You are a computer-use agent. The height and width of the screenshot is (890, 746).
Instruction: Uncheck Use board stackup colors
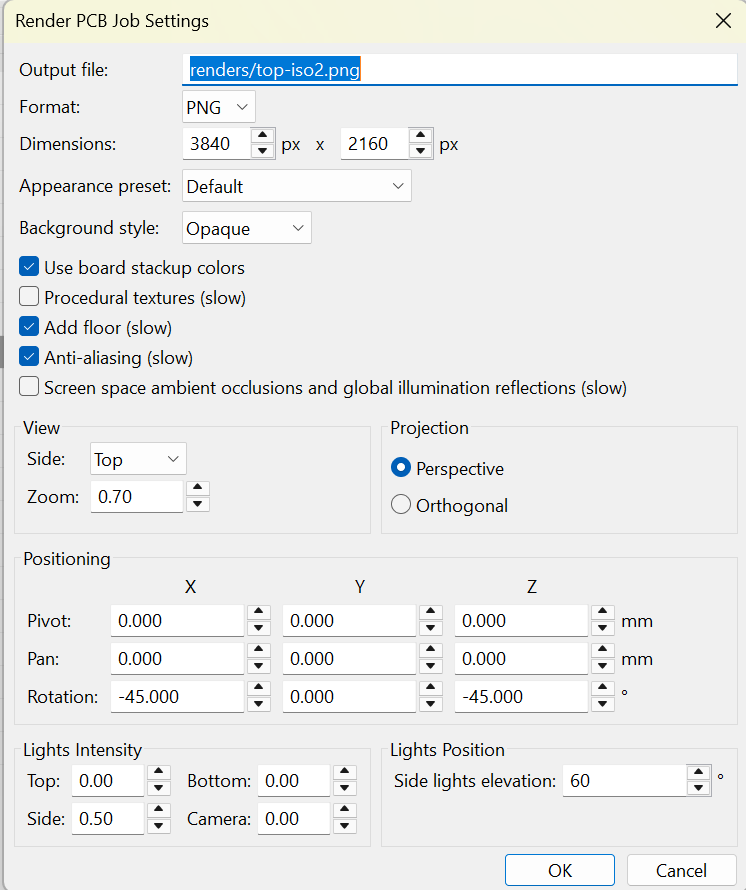point(27,267)
